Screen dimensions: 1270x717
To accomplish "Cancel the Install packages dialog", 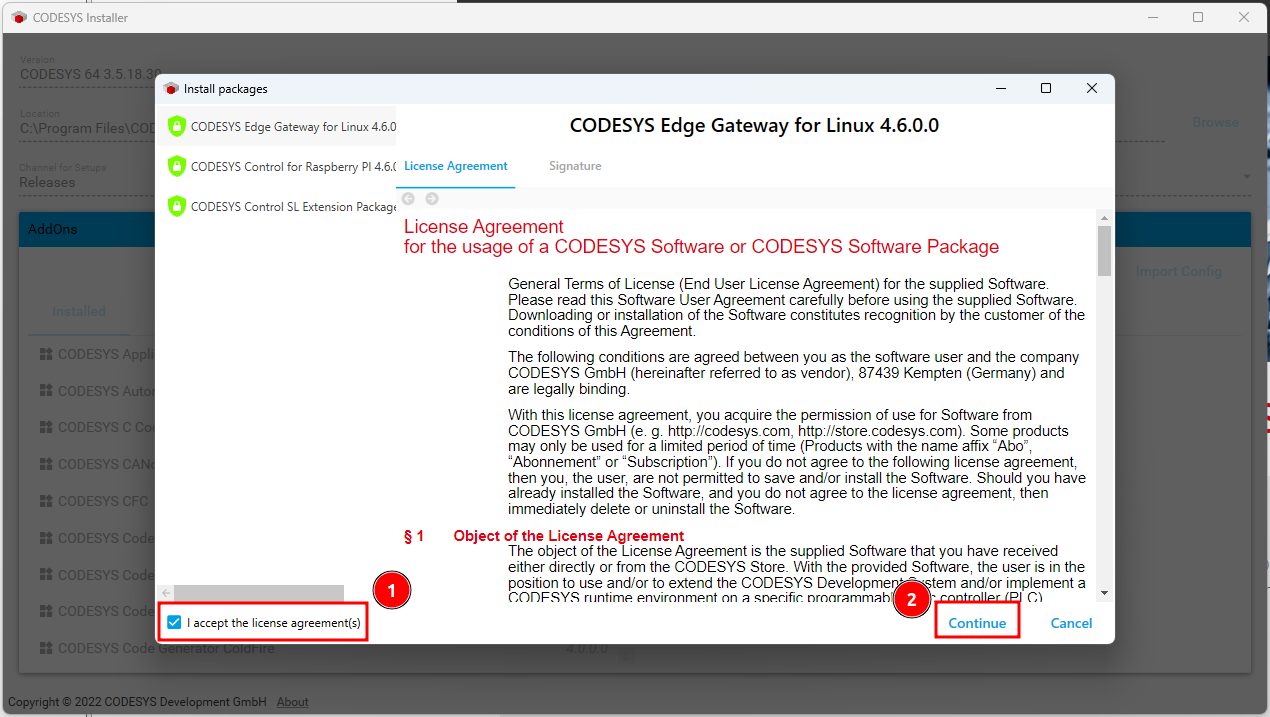I will coord(1071,623).
